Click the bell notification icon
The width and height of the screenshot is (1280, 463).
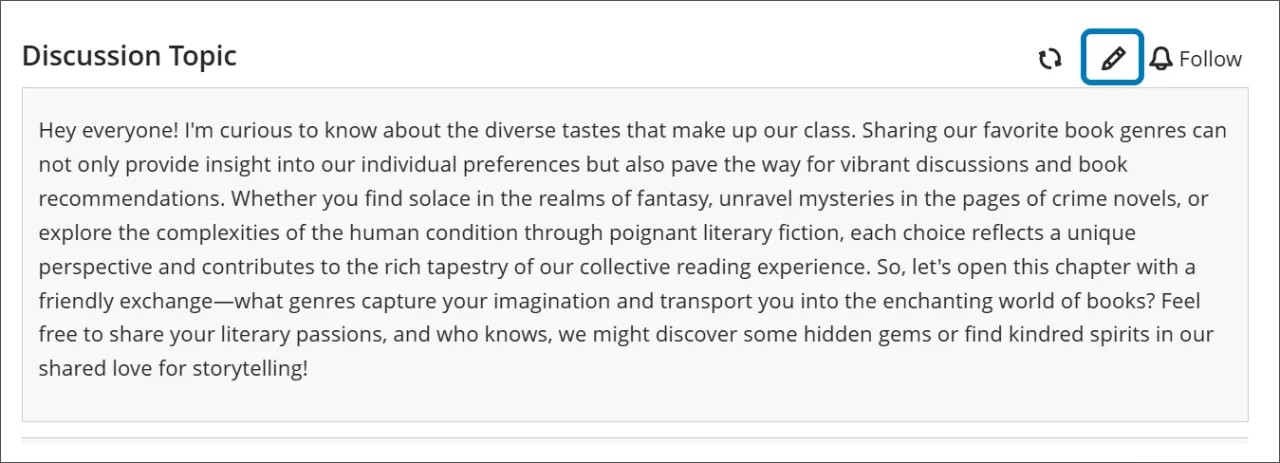point(1161,59)
